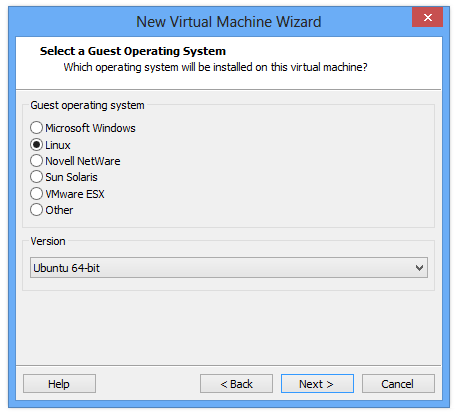This screenshot has width=459, height=417.
Task: Click the "Microsoft Windows" label text
Action: (x=90, y=128)
